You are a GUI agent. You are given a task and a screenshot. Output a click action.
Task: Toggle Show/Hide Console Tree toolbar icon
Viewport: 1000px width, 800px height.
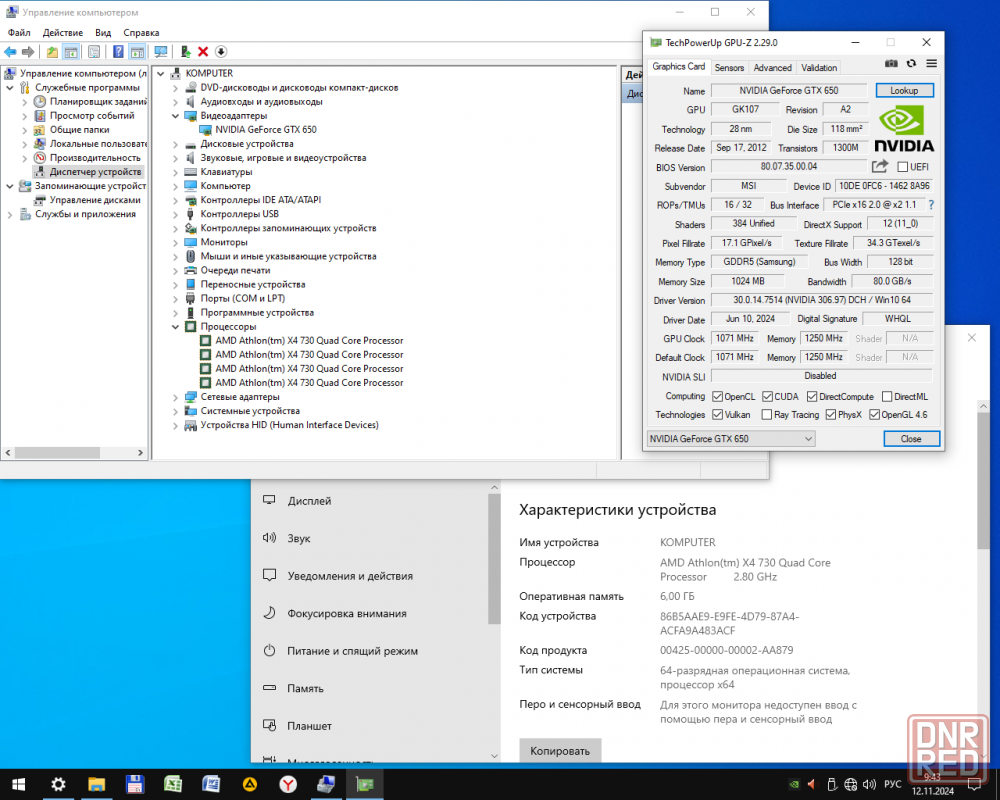[x=71, y=52]
